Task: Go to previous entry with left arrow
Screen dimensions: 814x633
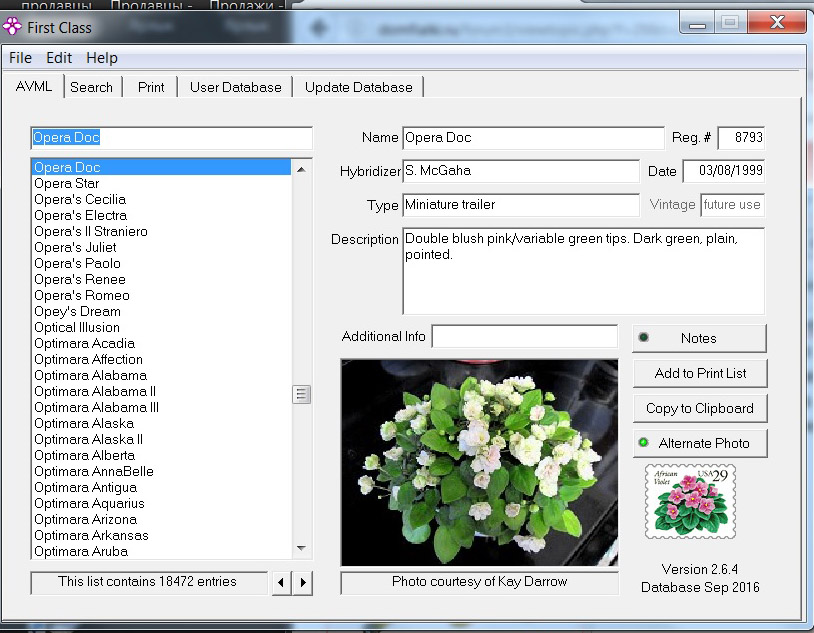Action: tap(281, 583)
